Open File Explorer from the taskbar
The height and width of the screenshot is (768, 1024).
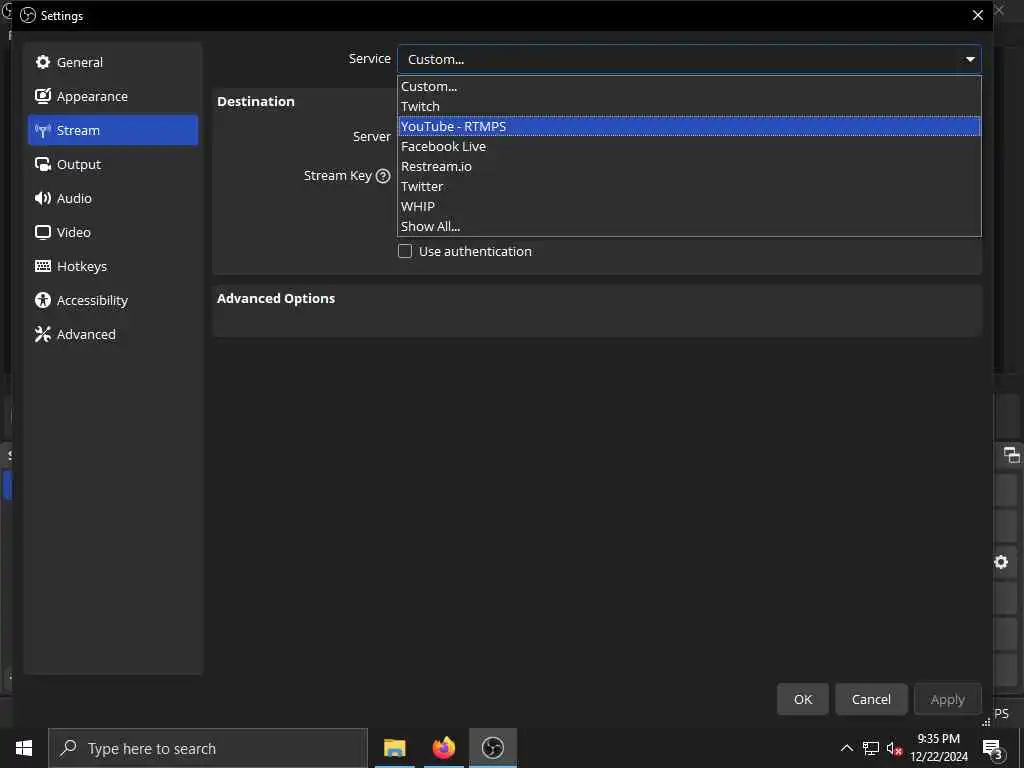(x=394, y=748)
